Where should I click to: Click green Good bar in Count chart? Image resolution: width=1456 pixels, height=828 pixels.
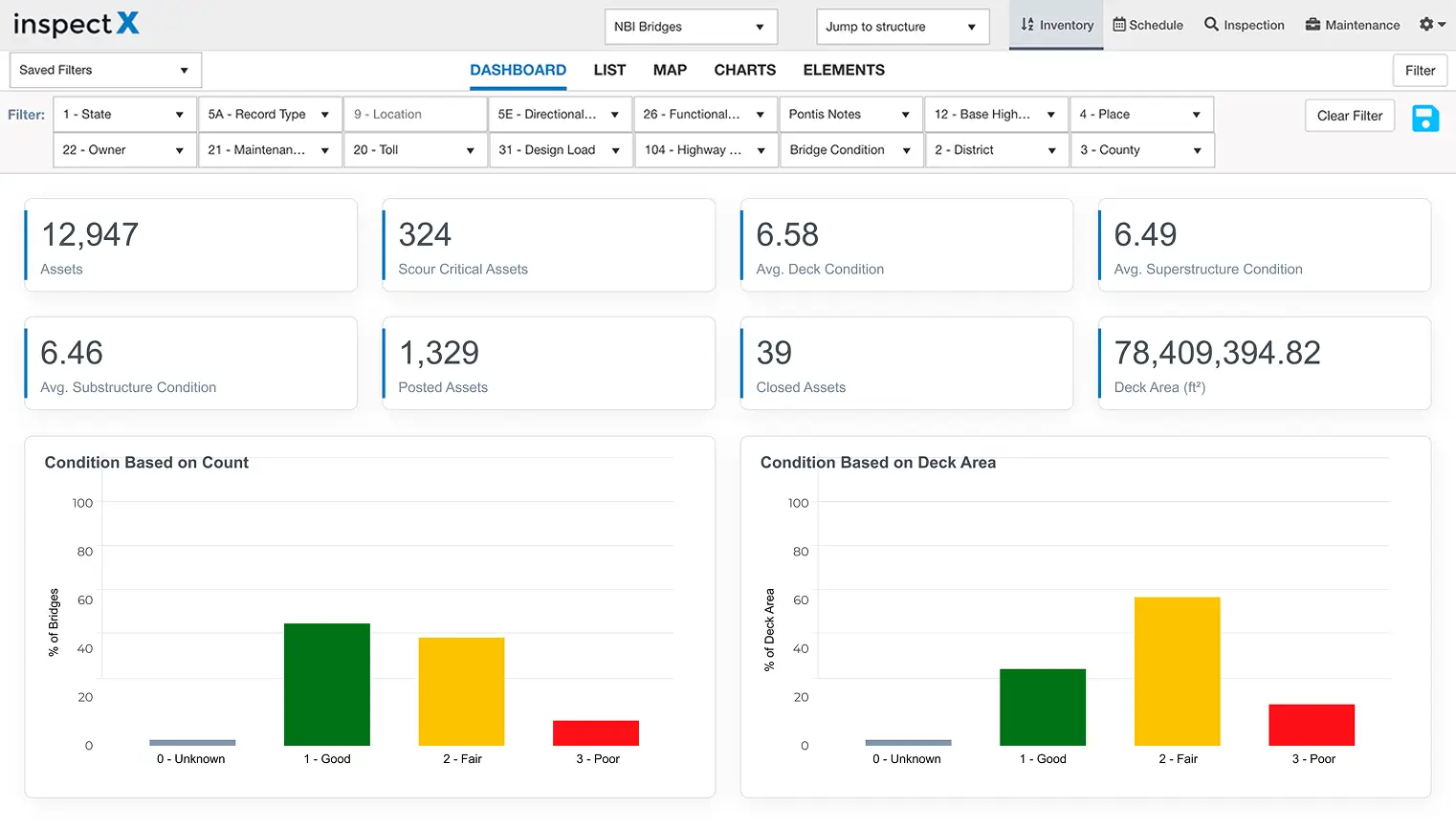click(327, 685)
